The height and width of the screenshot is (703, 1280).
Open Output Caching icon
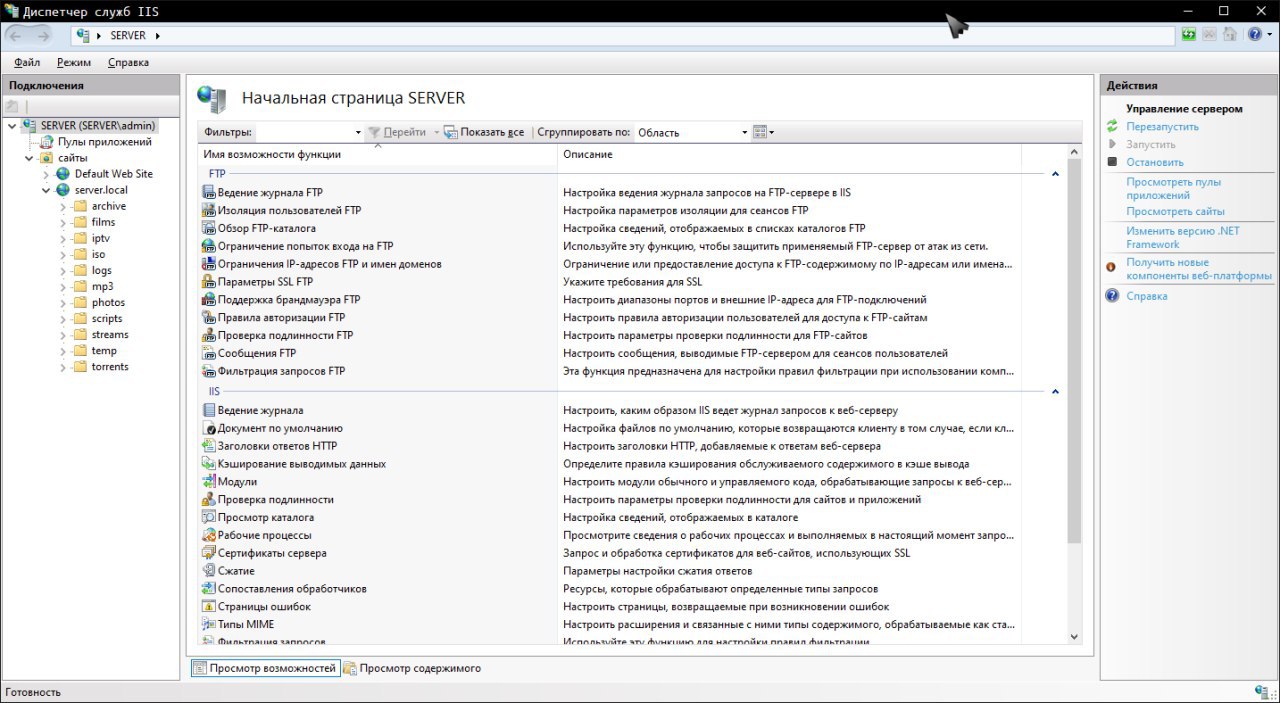(209, 464)
